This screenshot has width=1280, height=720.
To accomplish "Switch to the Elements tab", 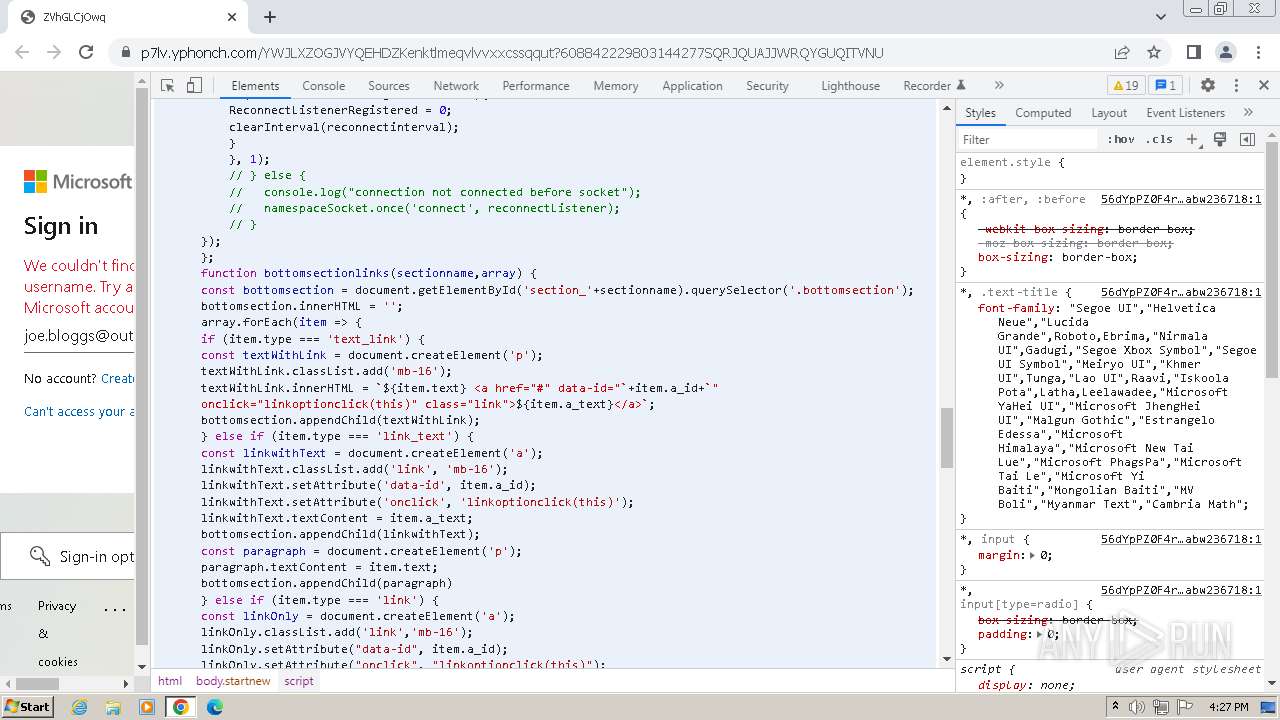I will click(x=255, y=86).
